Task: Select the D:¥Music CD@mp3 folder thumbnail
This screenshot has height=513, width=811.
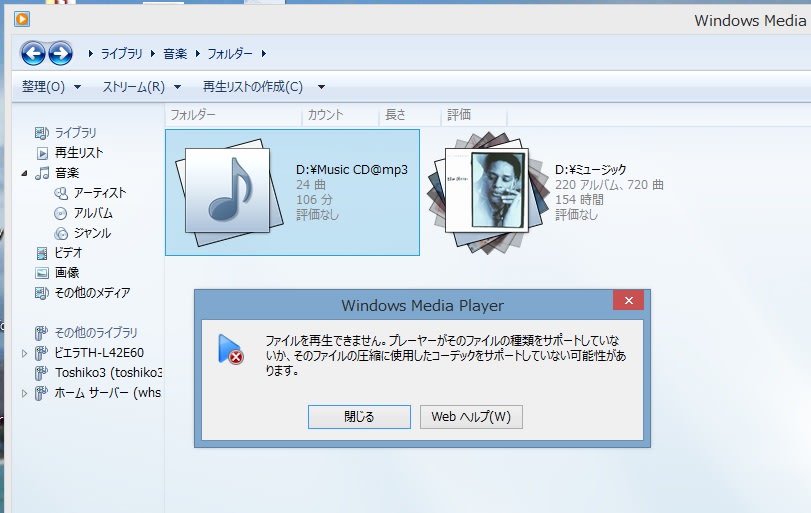Action: pyautogui.click(x=230, y=192)
